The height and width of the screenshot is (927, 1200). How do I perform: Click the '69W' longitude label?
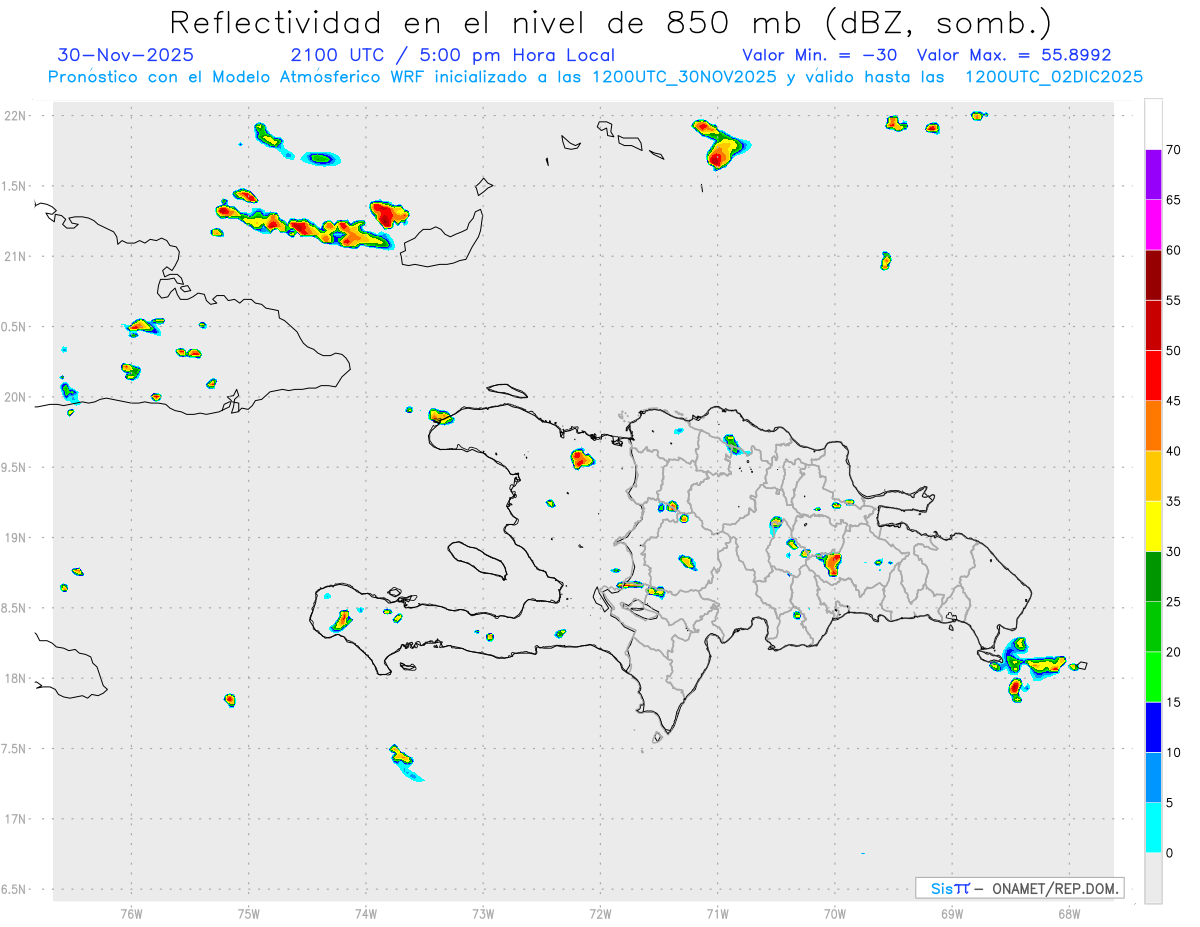[952, 913]
